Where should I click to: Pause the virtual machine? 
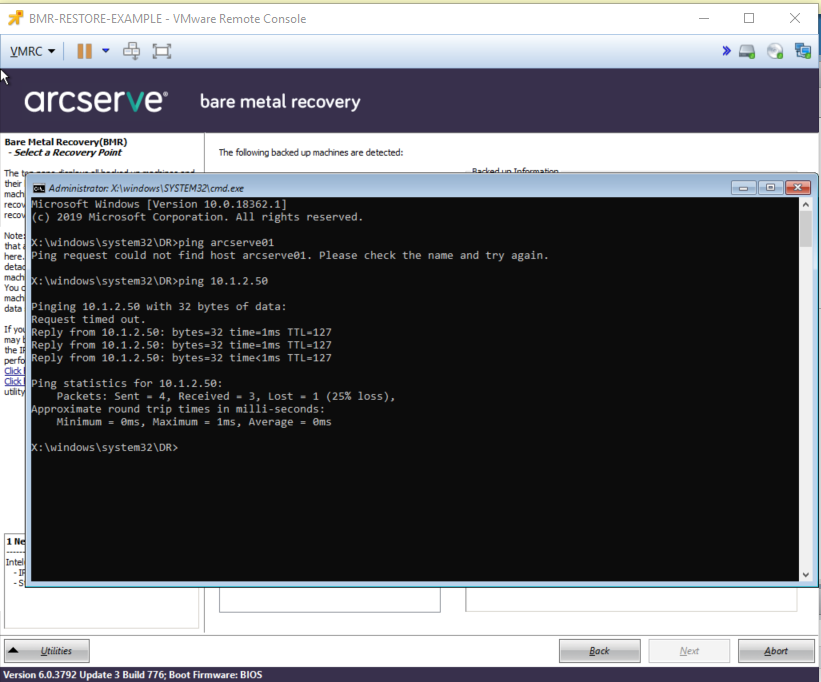coord(84,51)
